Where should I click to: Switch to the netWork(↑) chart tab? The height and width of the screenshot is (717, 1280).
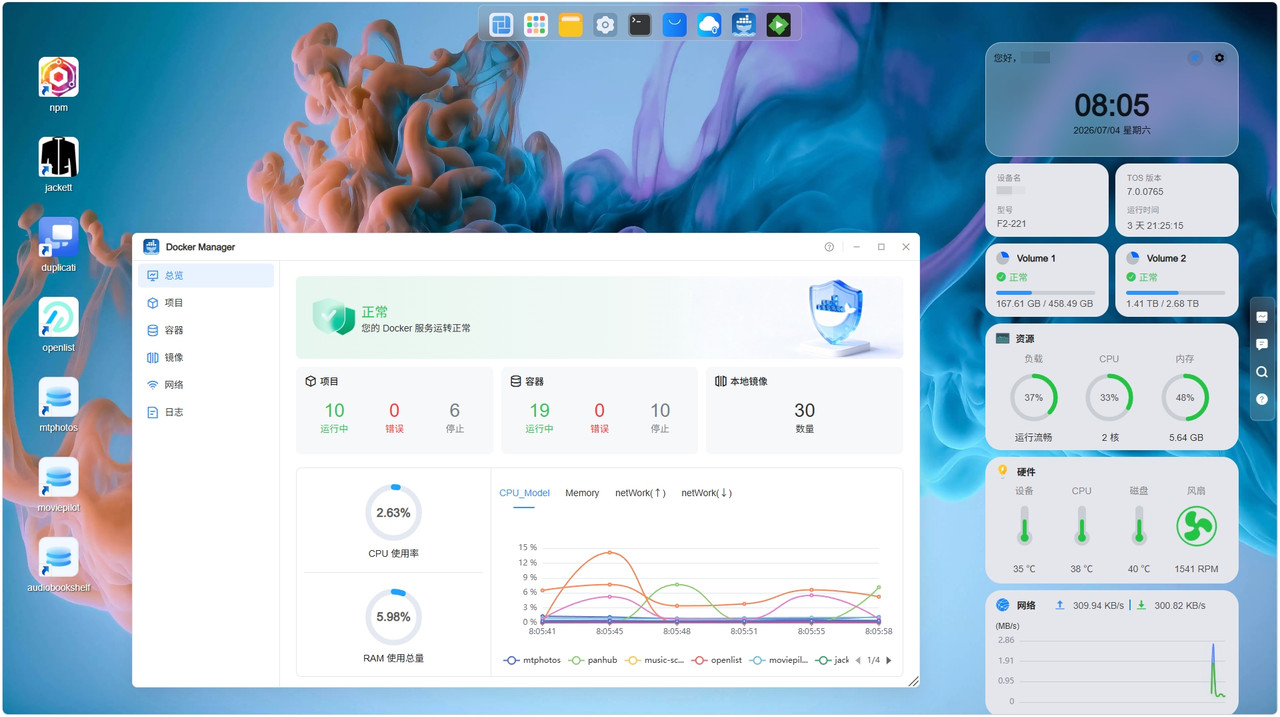coord(640,493)
